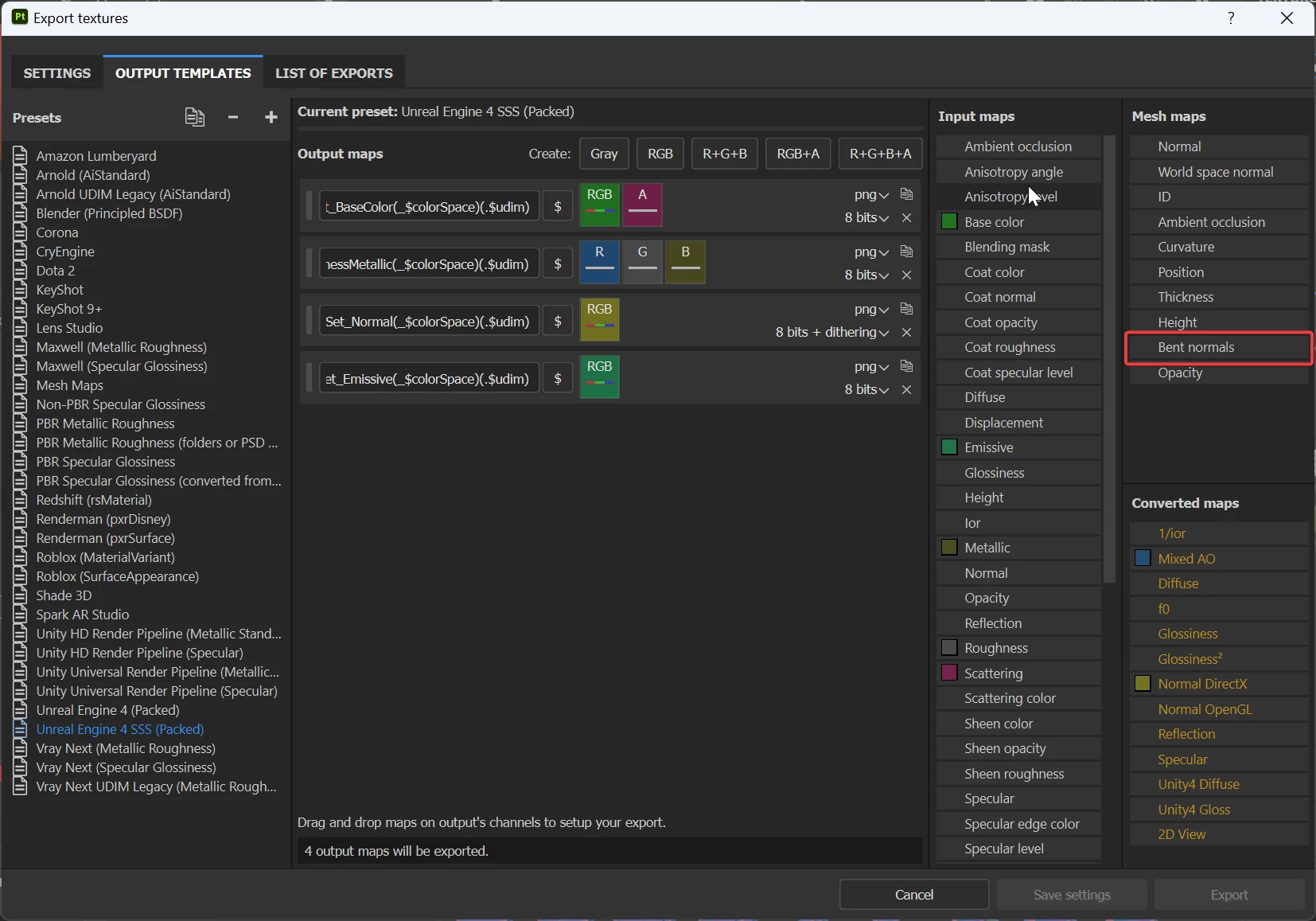Open the 8 bits depth dropdown for the BaseColor map

tap(866, 217)
